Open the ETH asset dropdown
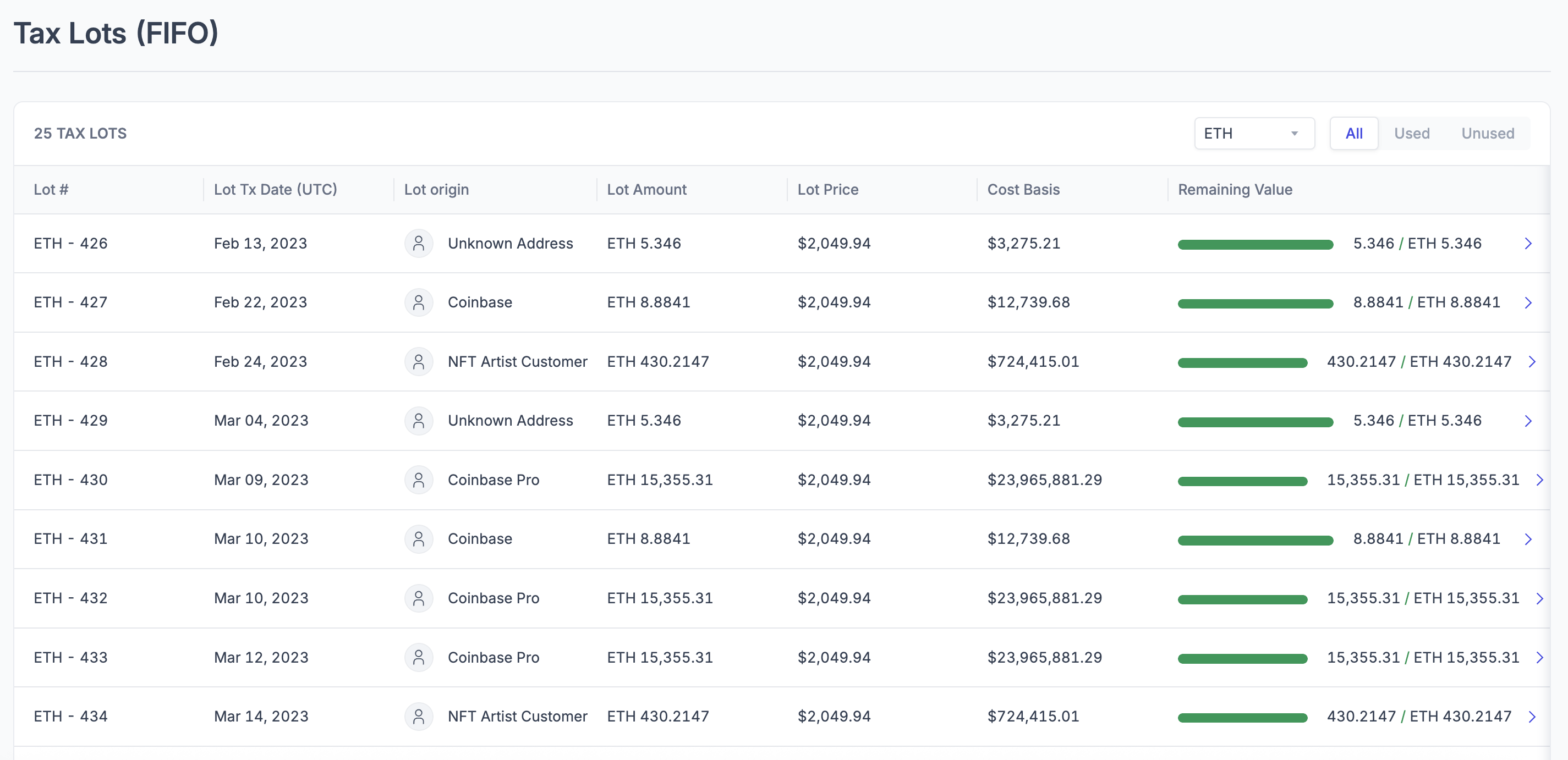1568x760 pixels. pyautogui.click(x=1254, y=133)
